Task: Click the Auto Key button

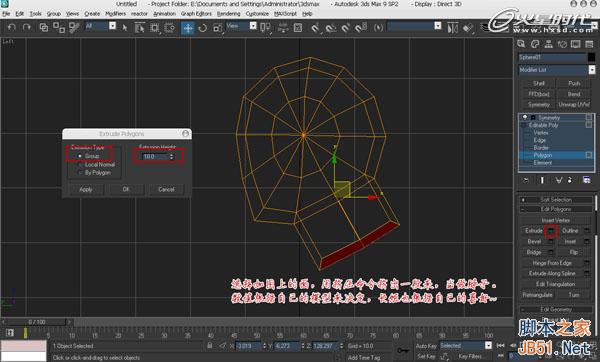Action: point(426,346)
